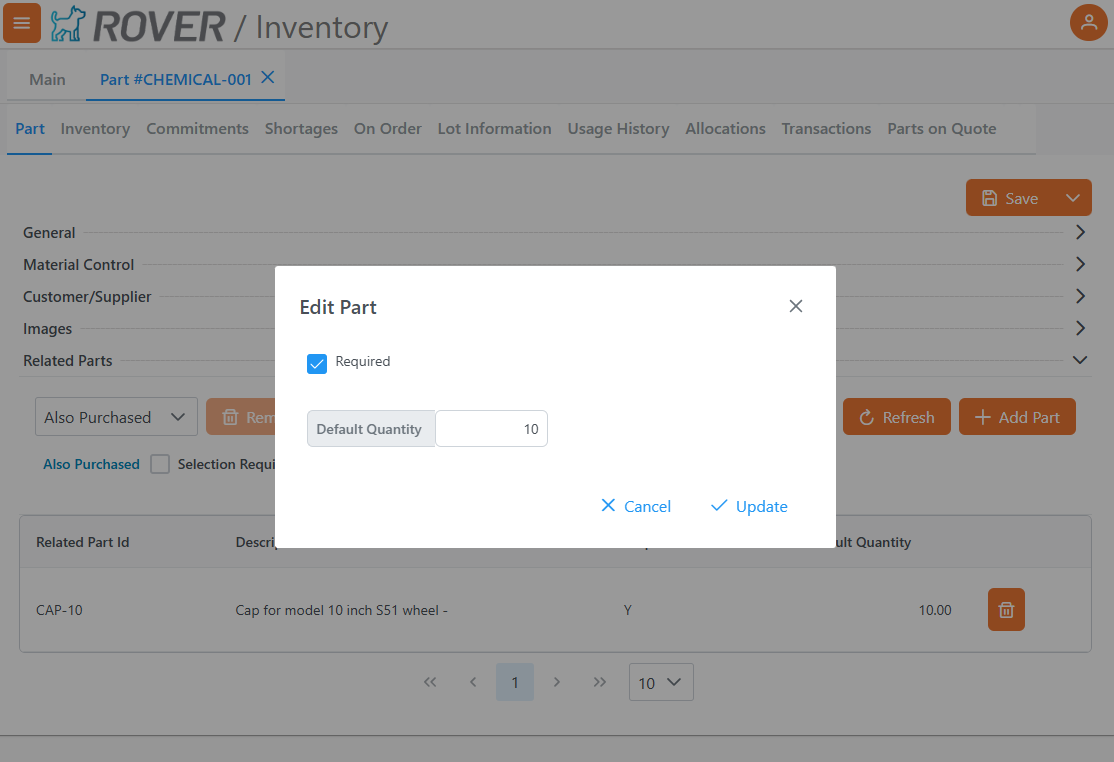Image resolution: width=1114 pixels, height=762 pixels.
Task: Enable the Selection Required checkbox
Action: tap(160, 464)
